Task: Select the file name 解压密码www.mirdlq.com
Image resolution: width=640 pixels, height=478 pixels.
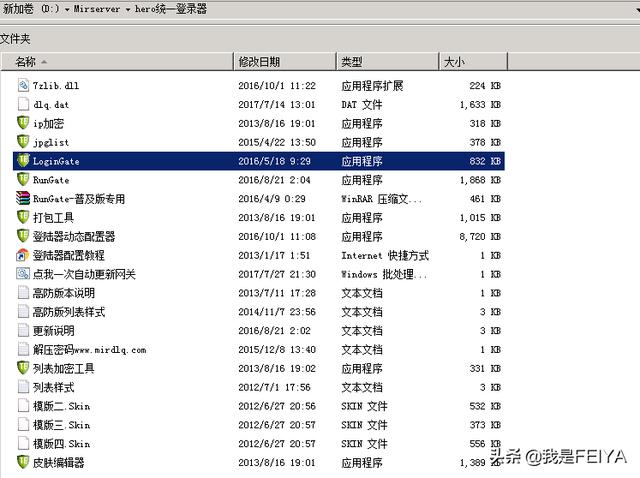Action: [89, 349]
